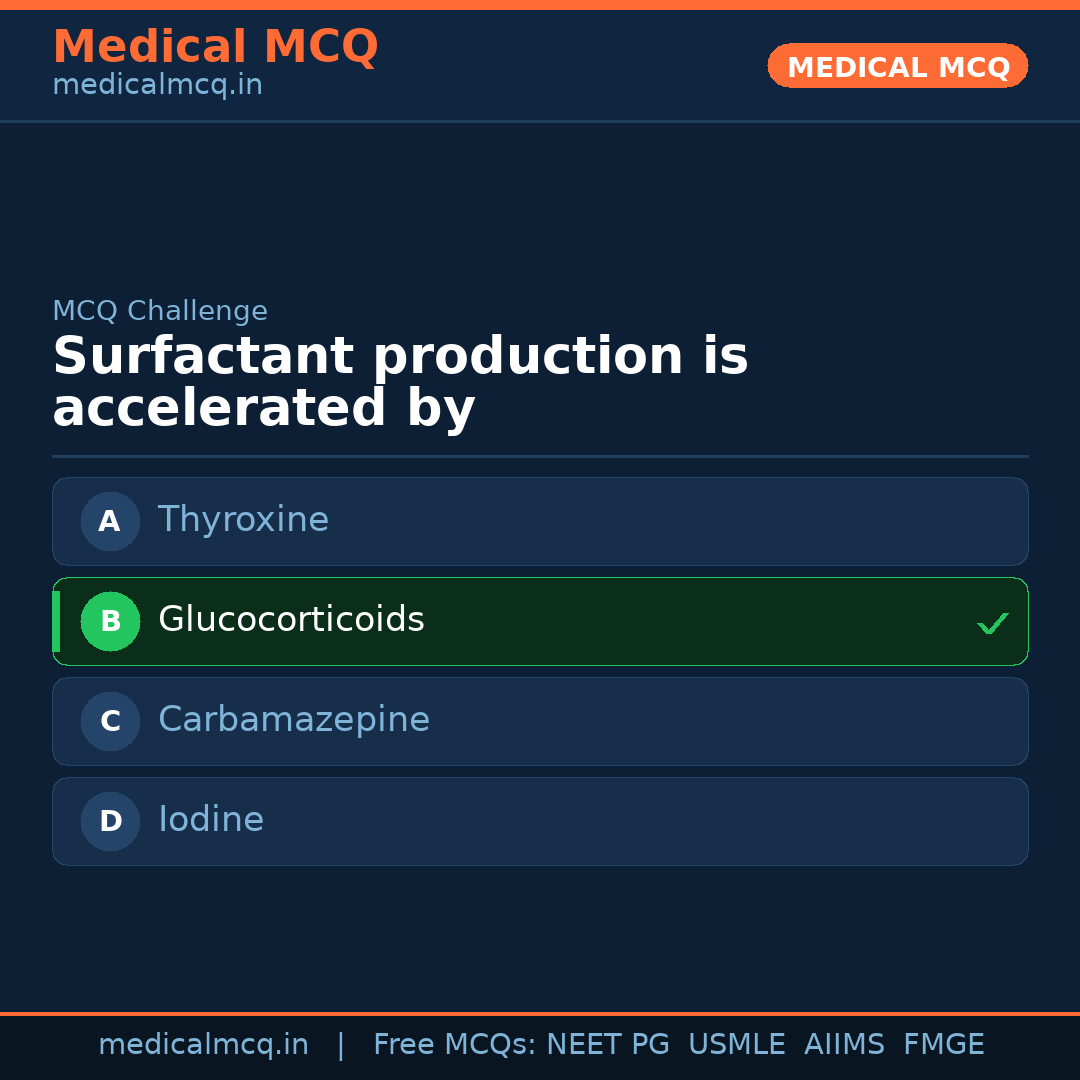This screenshot has height=1080, width=1080.
Task: Select the circular 'A' badge icon
Action: click(x=110, y=521)
